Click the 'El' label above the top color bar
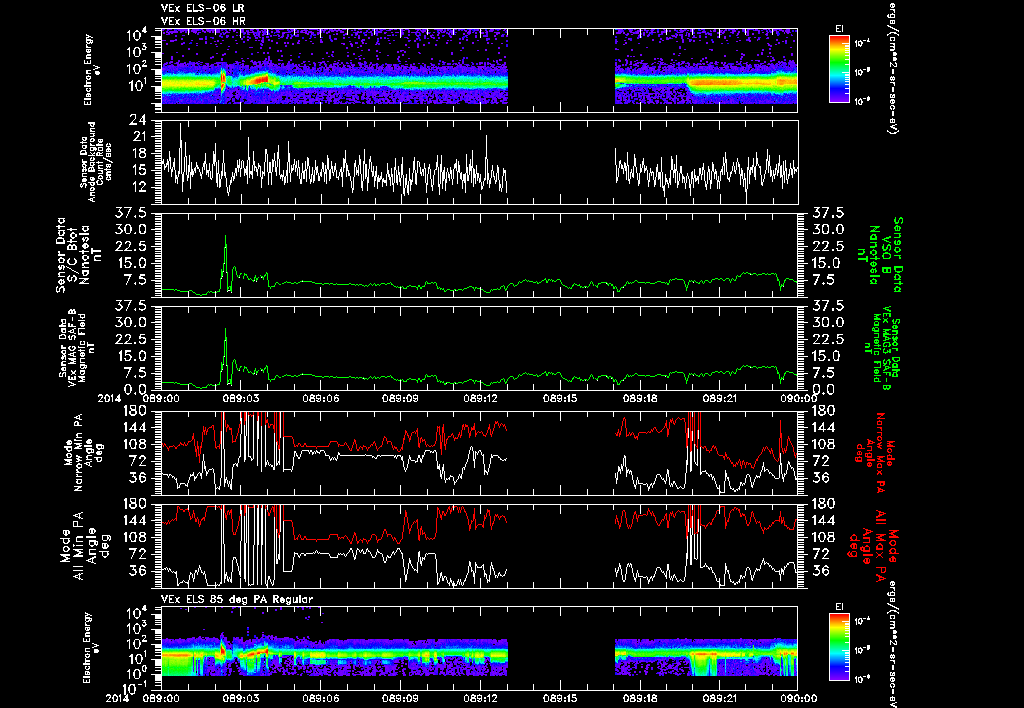 tap(839, 29)
